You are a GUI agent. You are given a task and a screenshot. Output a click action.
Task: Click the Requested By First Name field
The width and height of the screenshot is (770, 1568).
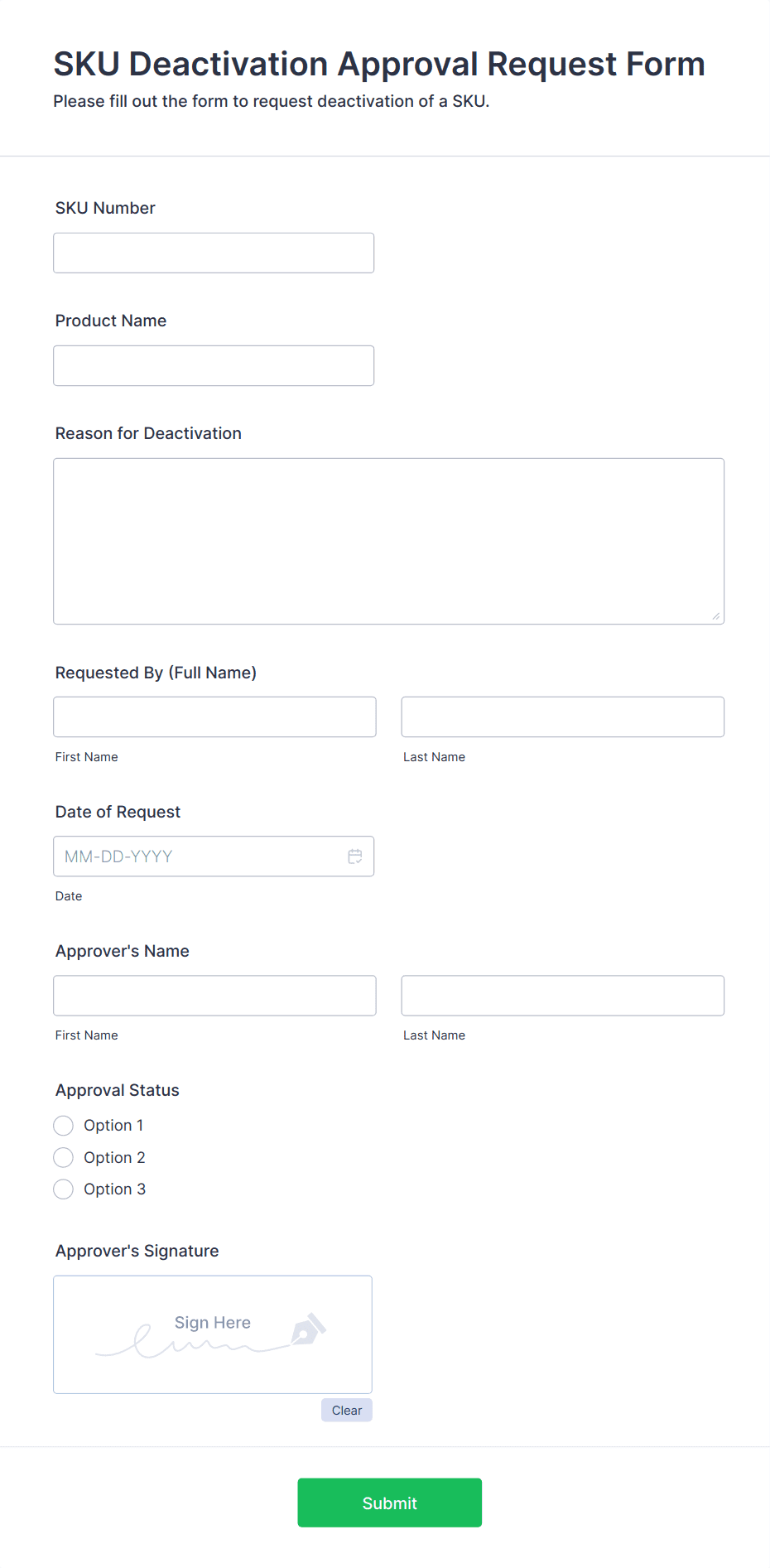coord(214,716)
